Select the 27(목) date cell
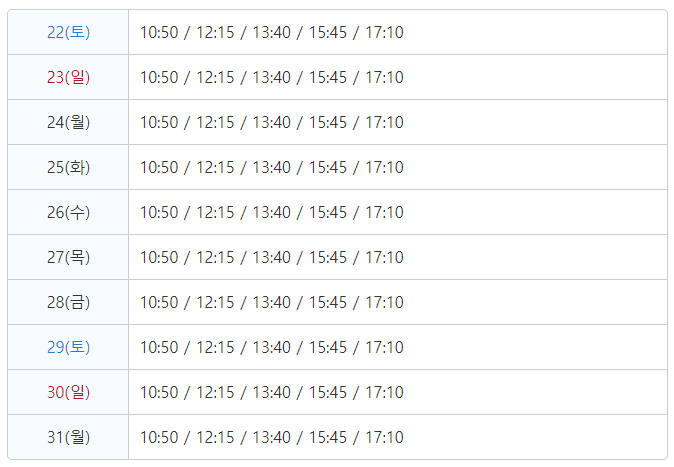Image resolution: width=674 pixels, height=467 pixels. [x=68, y=257]
